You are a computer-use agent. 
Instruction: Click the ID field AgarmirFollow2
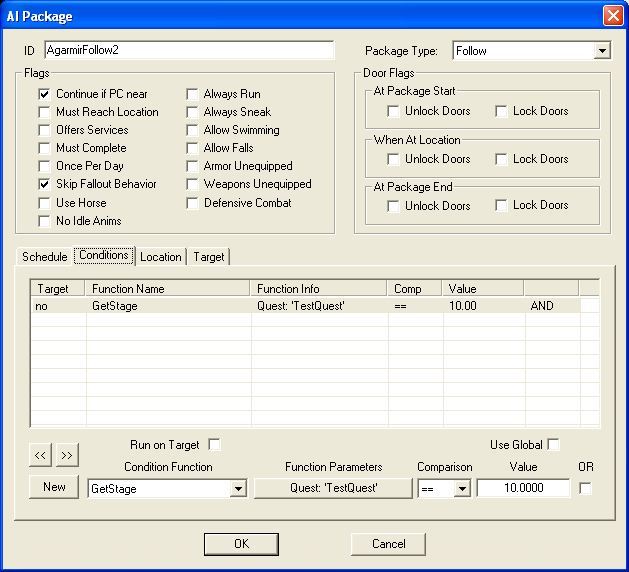(x=189, y=50)
